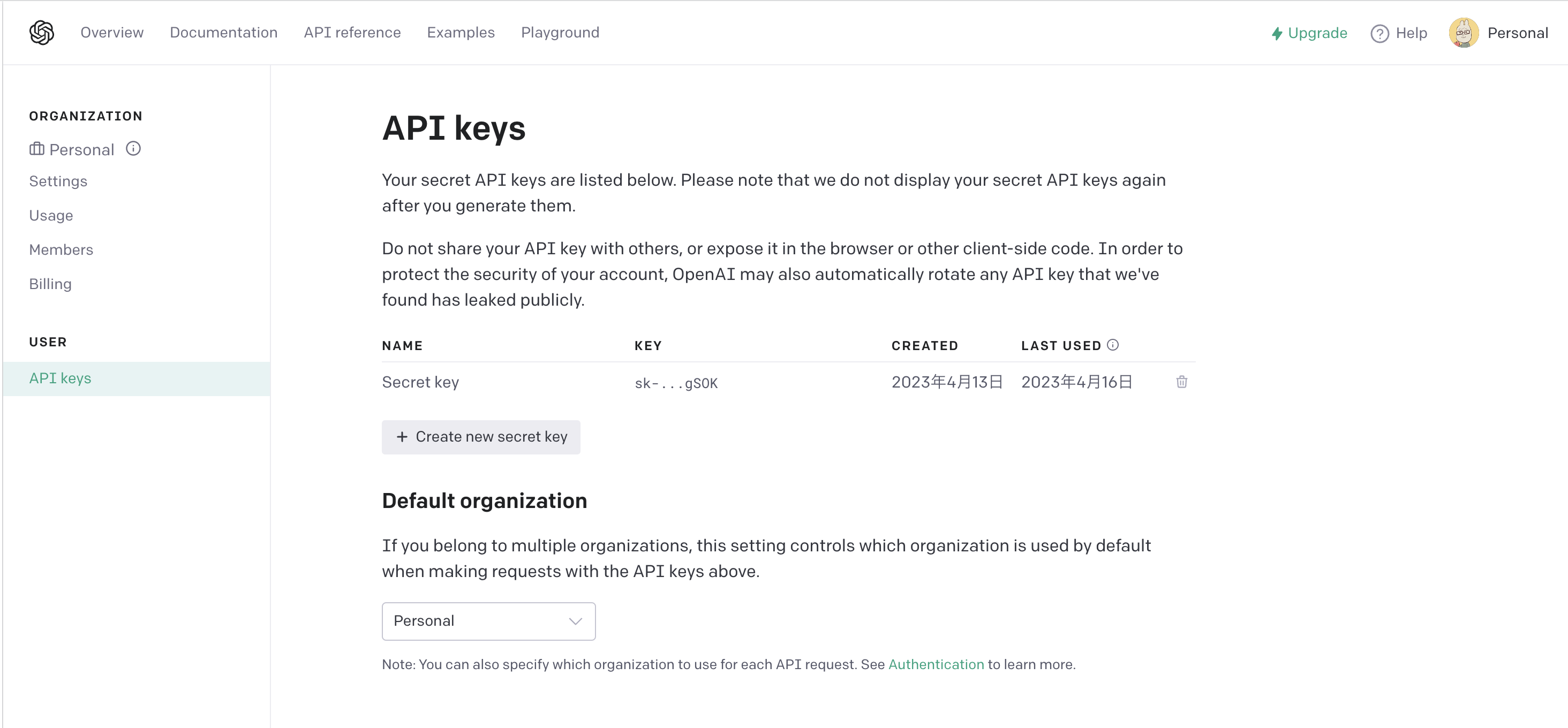Click the briefcase icon next to Personal
1568x728 pixels.
[x=36, y=148]
